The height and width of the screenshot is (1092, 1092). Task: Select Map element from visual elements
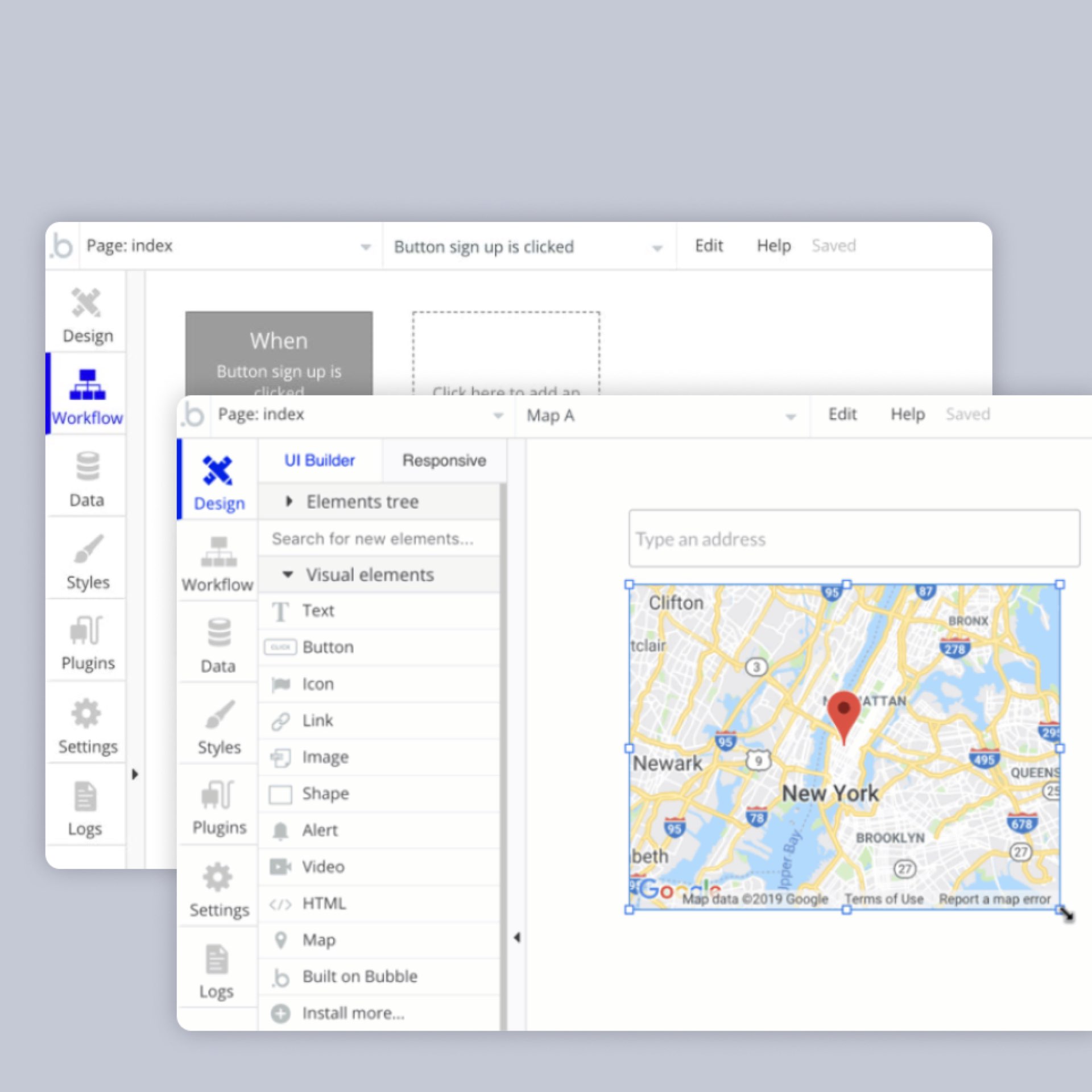coord(318,940)
